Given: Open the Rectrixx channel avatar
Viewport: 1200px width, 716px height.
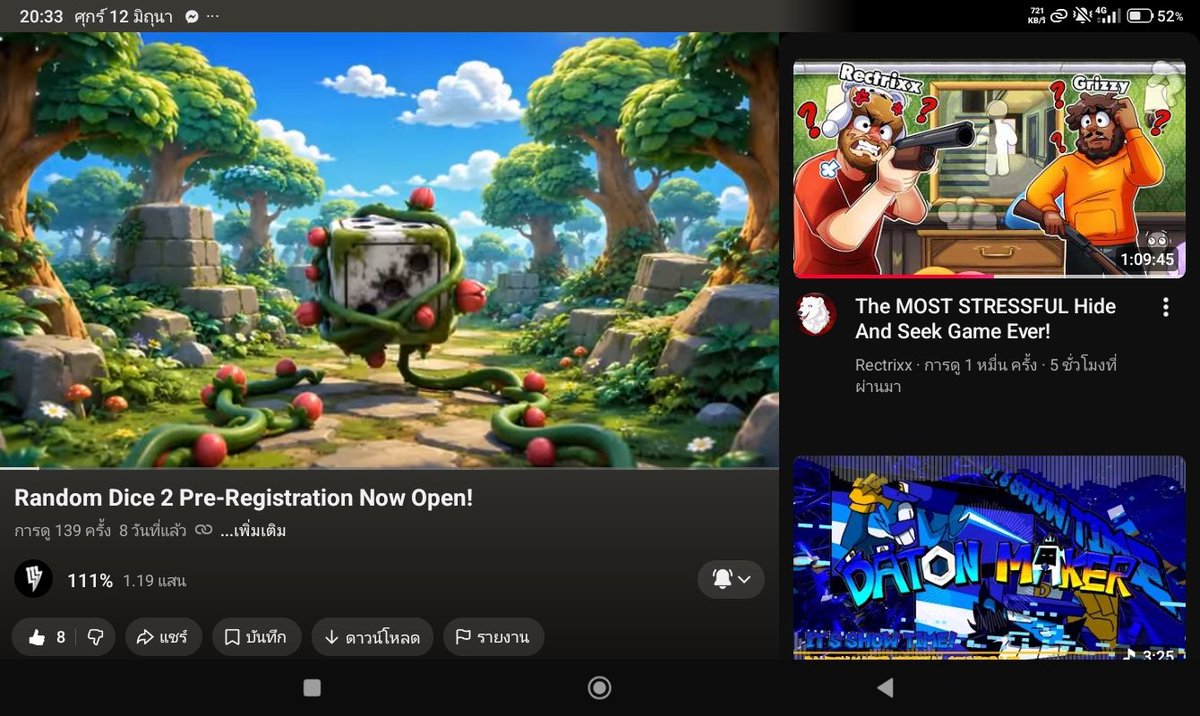Looking at the screenshot, I should pyautogui.click(x=816, y=314).
